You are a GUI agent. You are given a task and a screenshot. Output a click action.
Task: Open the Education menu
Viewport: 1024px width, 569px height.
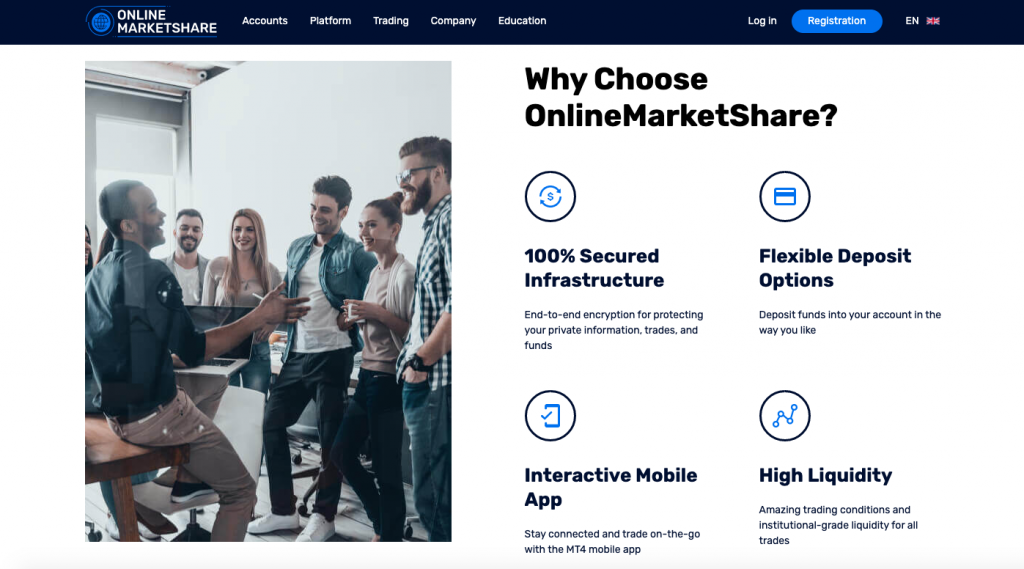(522, 21)
